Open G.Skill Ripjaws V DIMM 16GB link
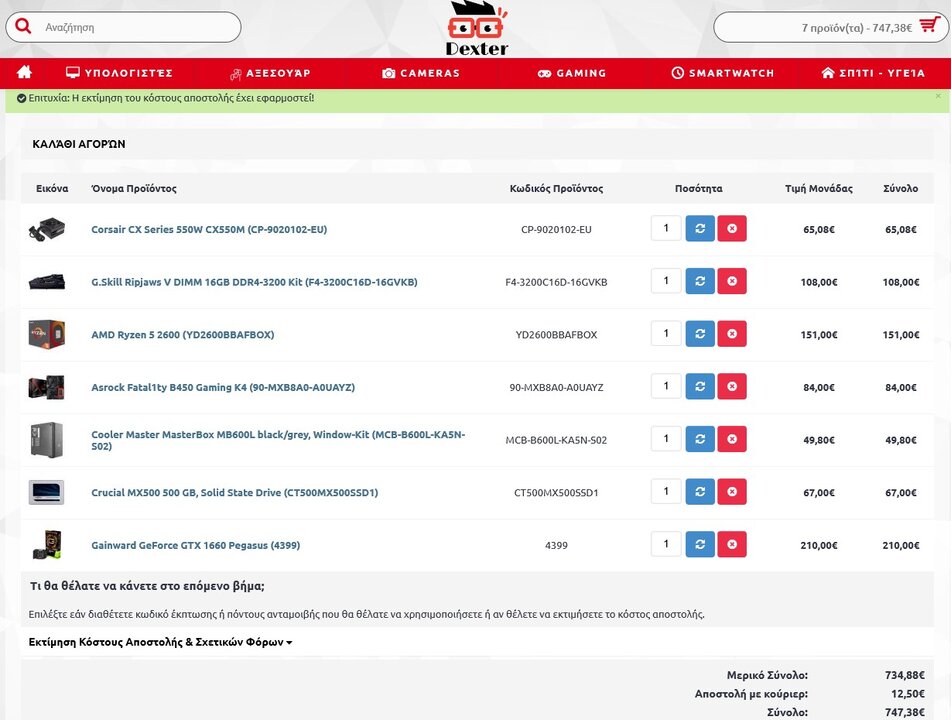Screen dimensions: 951x720 254,282
